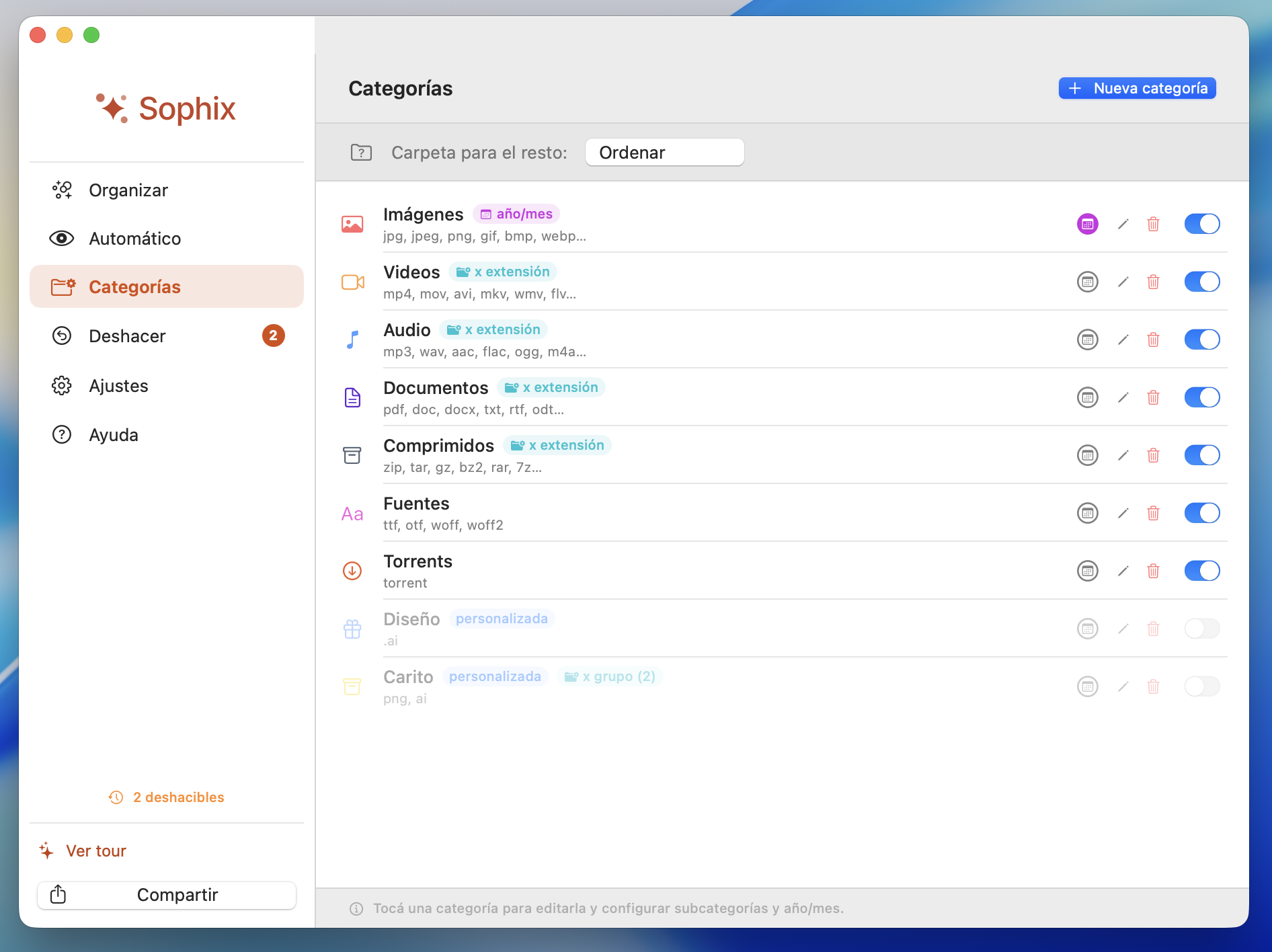Edit the Fuentes category pencil icon

pos(1123,513)
